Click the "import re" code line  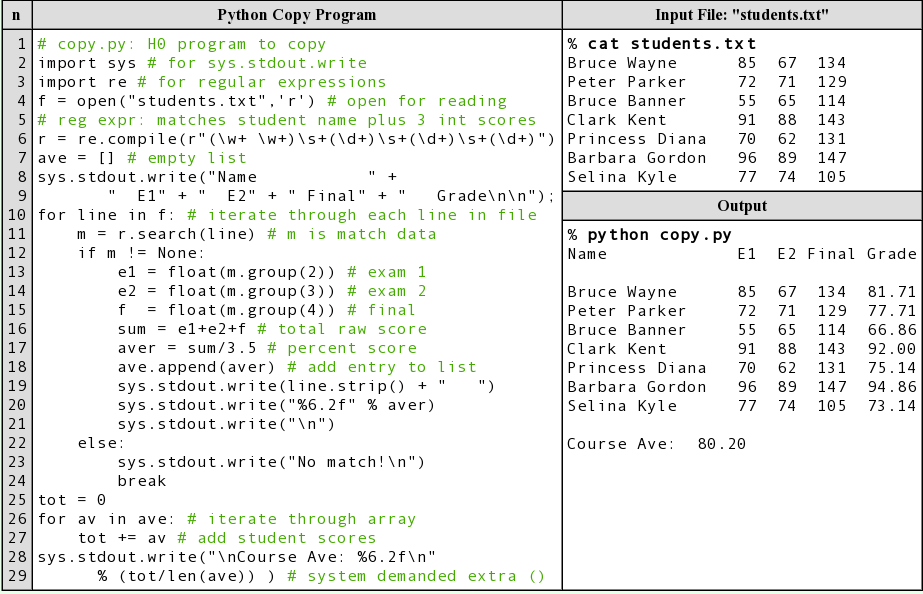pyautogui.click(x=212, y=82)
